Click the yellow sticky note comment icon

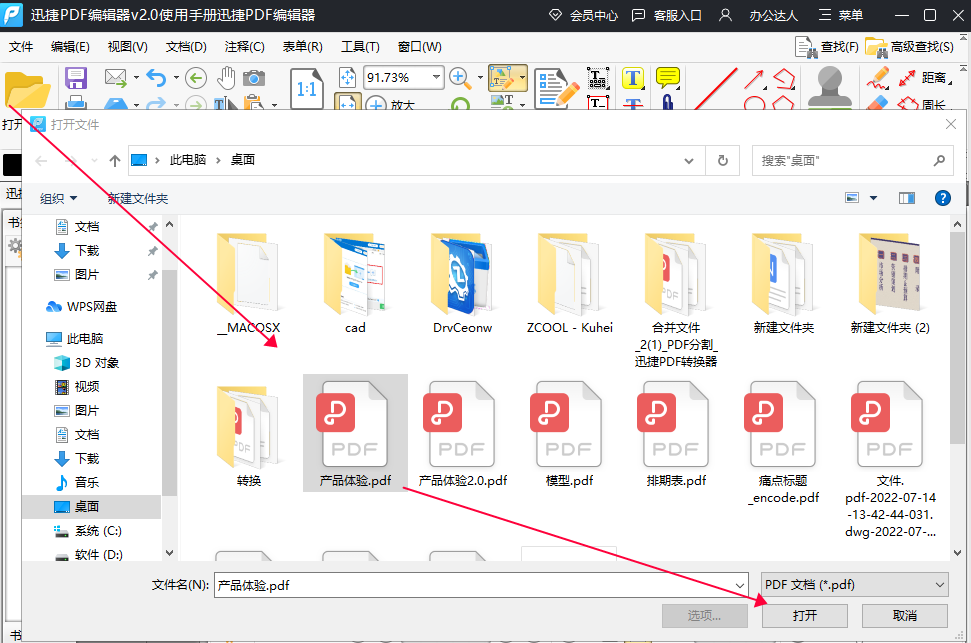668,78
